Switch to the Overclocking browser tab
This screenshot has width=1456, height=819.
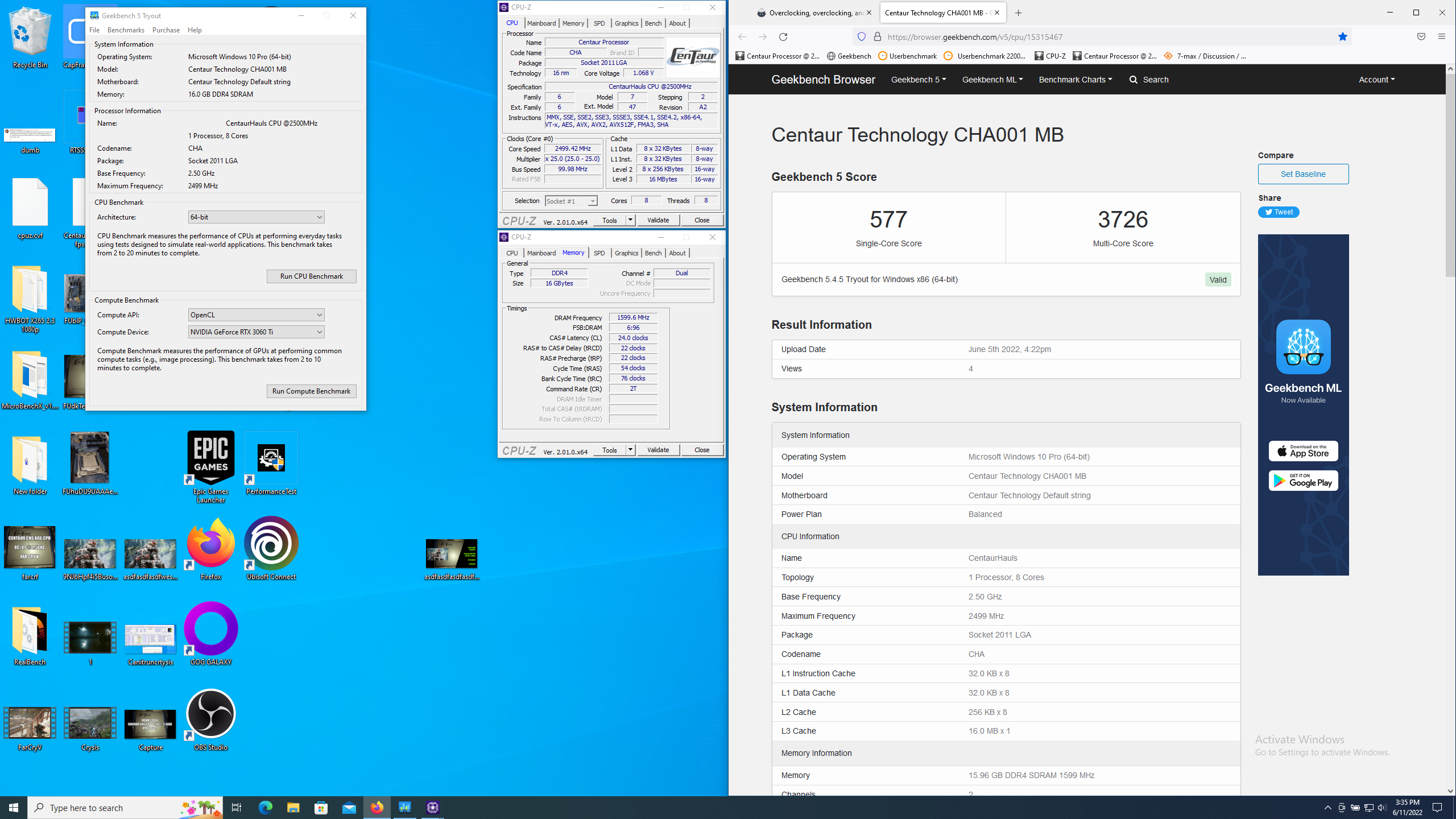click(813, 13)
